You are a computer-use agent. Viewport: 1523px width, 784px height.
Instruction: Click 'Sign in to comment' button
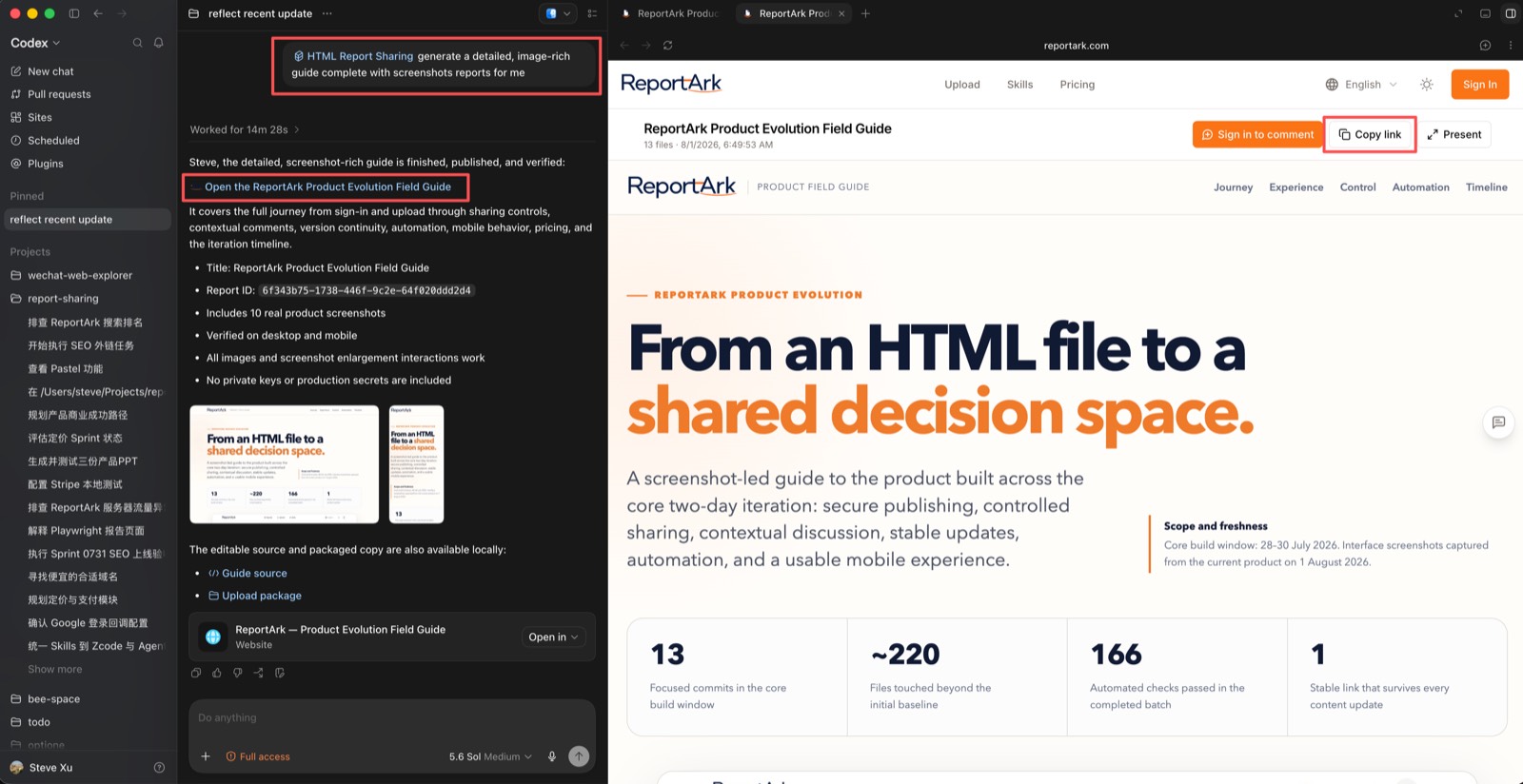coord(1257,134)
